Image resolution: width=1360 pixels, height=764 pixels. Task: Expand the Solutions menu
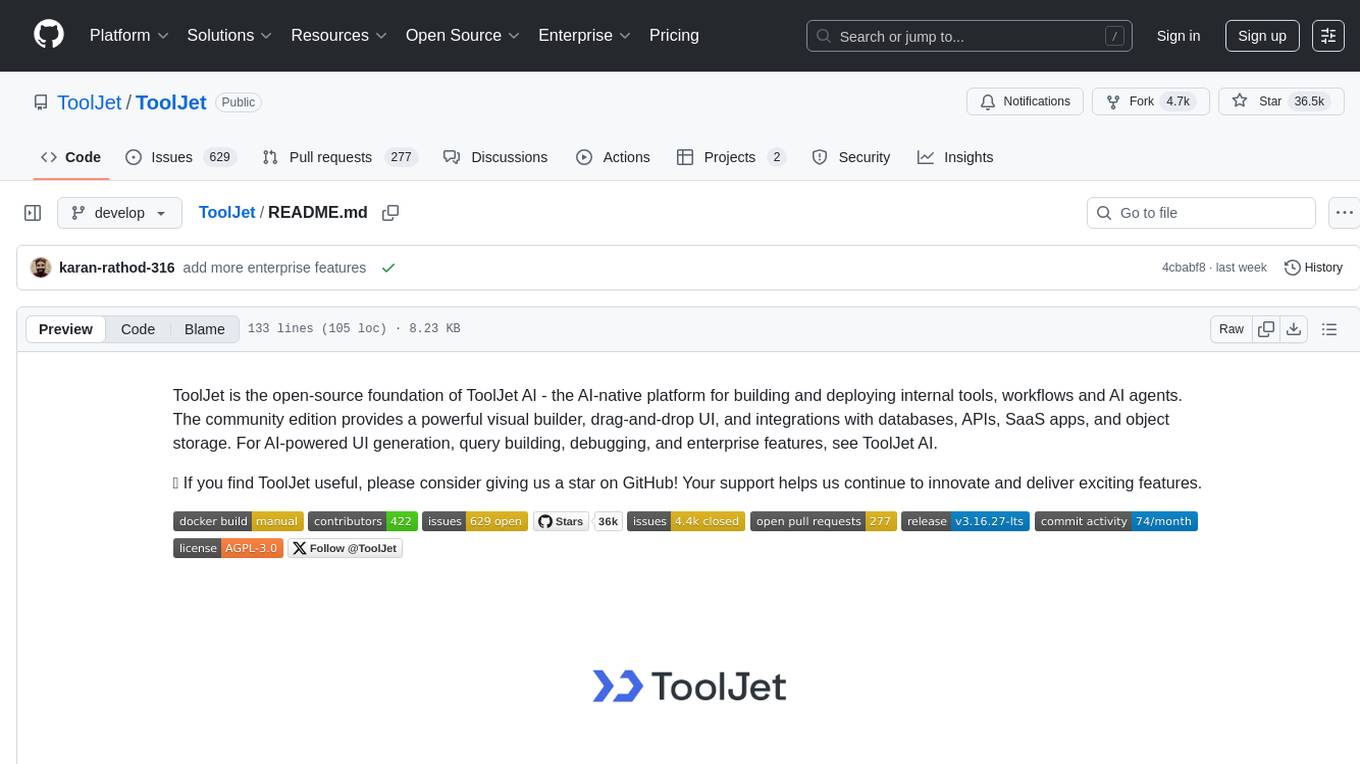coord(230,35)
